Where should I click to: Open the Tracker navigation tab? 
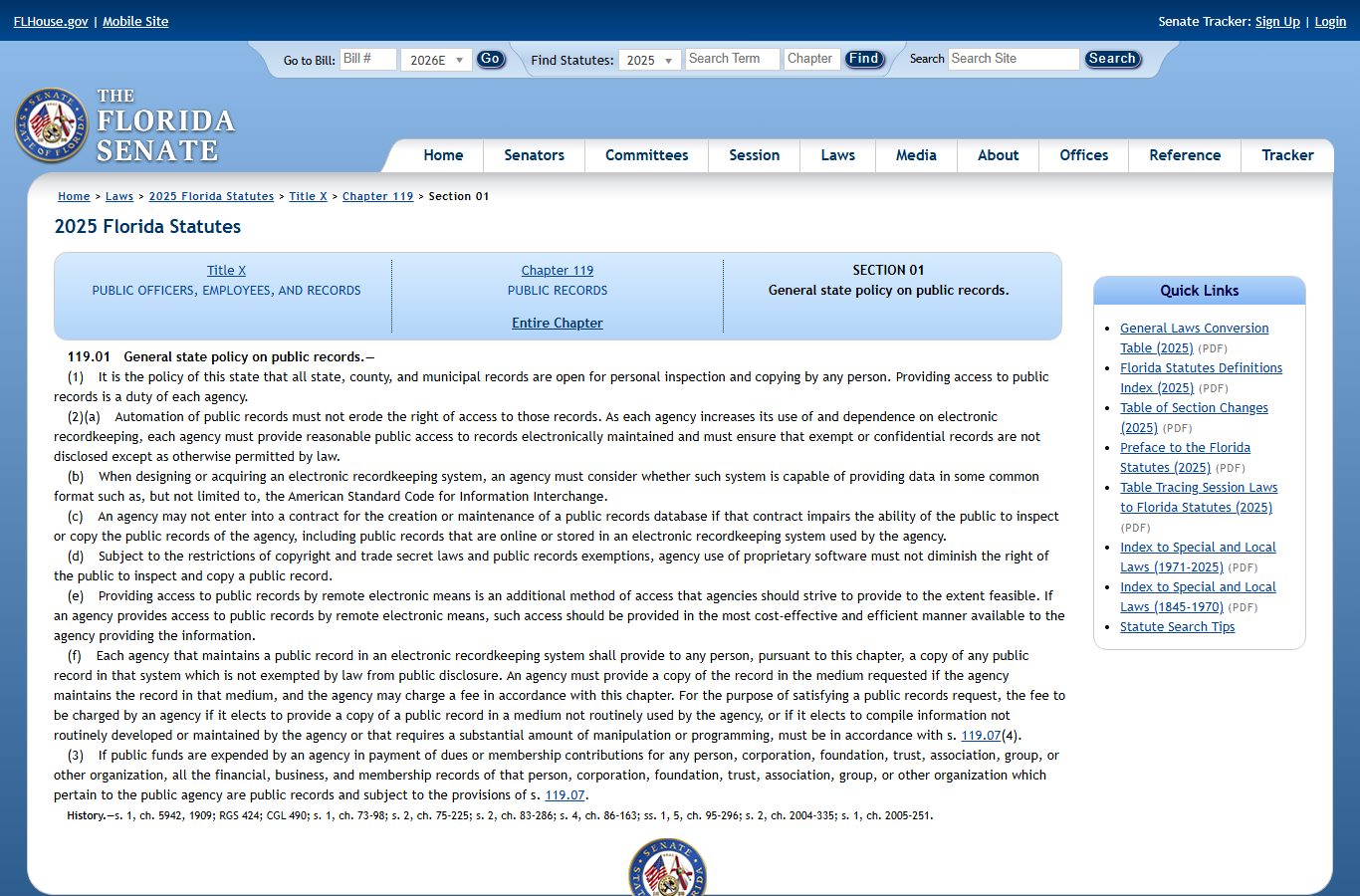point(1287,155)
